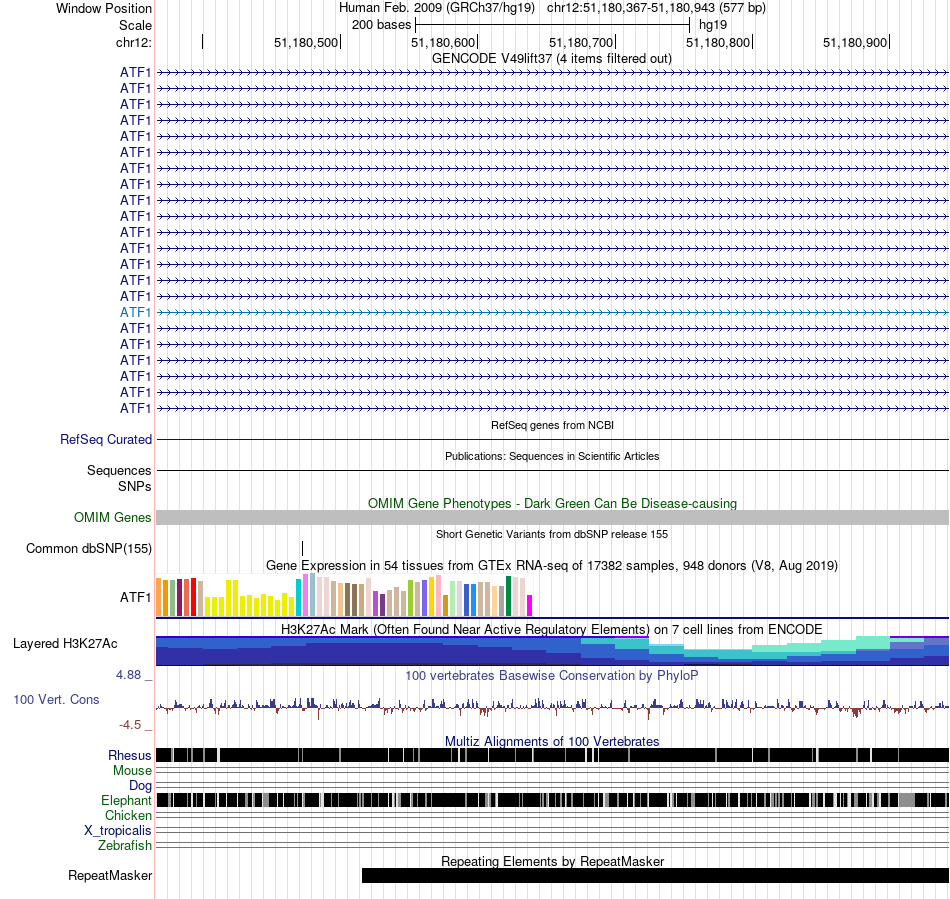Image resolution: width=950 pixels, height=899 pixels.
Task: Click the dbSNP variant tick mark
Action: 302,548
